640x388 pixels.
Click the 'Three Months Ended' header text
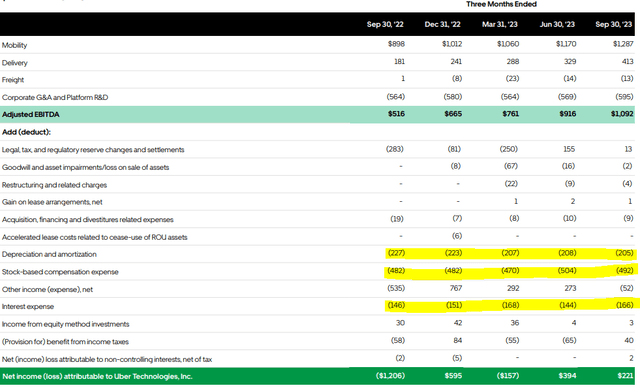[501, 4]
